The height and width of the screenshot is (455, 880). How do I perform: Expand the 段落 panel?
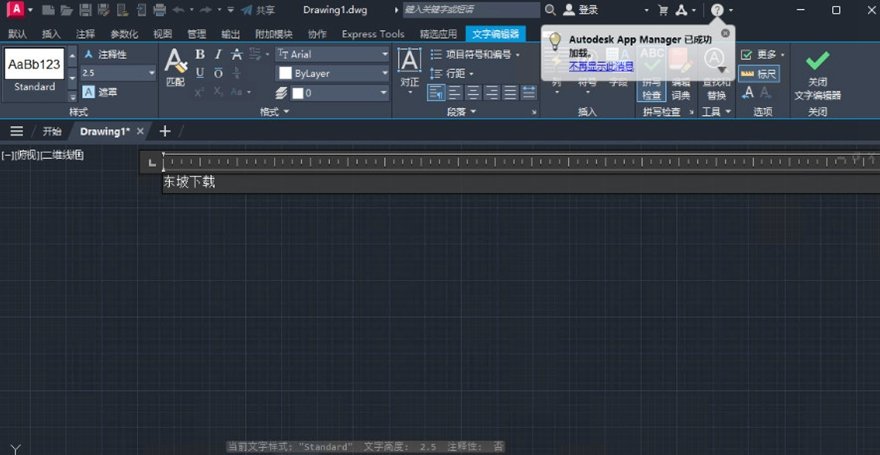461,112
